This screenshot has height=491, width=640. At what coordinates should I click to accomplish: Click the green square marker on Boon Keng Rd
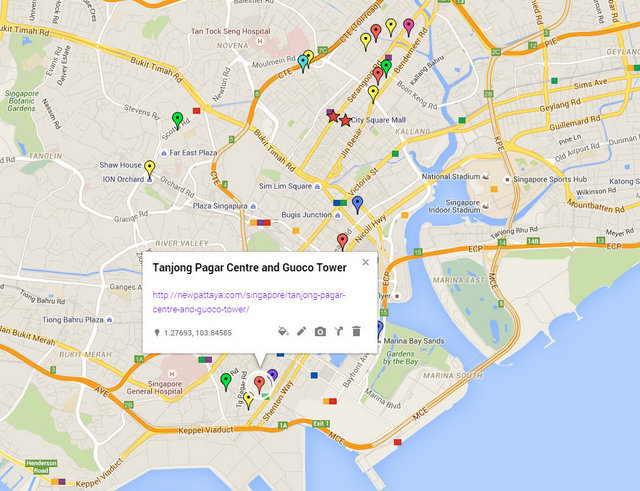point(462,120)
